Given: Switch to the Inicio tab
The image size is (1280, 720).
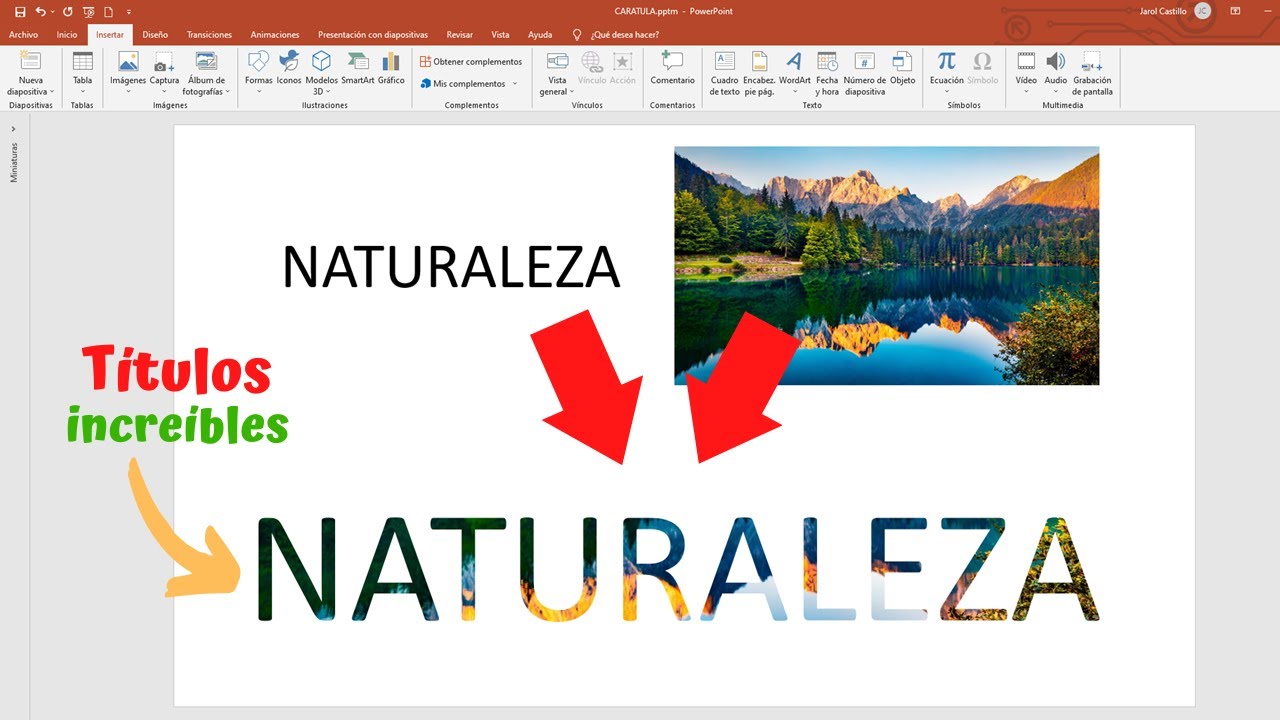Looking at the screenshot, I should pos(67,35).
